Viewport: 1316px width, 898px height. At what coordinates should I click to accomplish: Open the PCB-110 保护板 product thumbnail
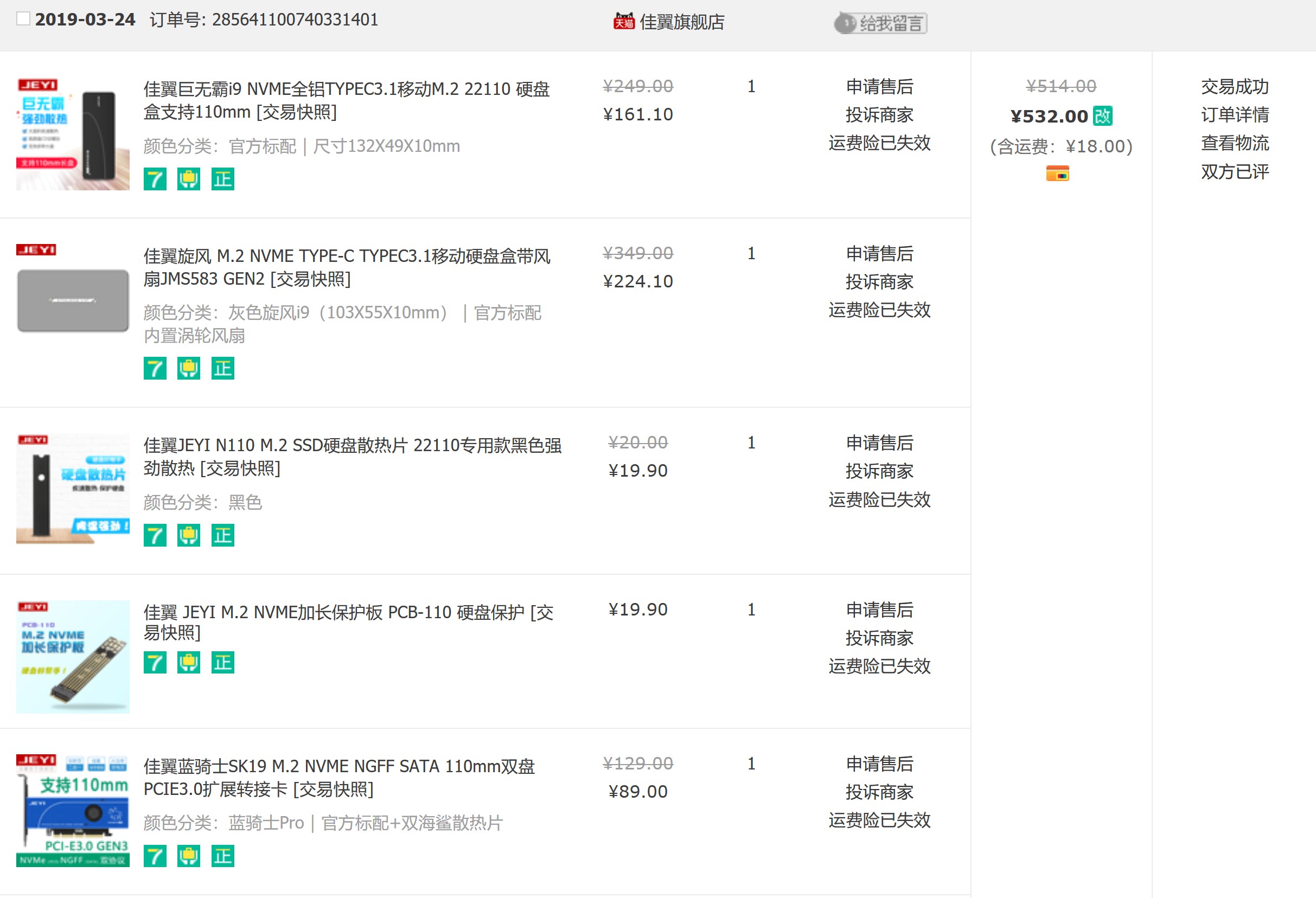coord(73,657)
